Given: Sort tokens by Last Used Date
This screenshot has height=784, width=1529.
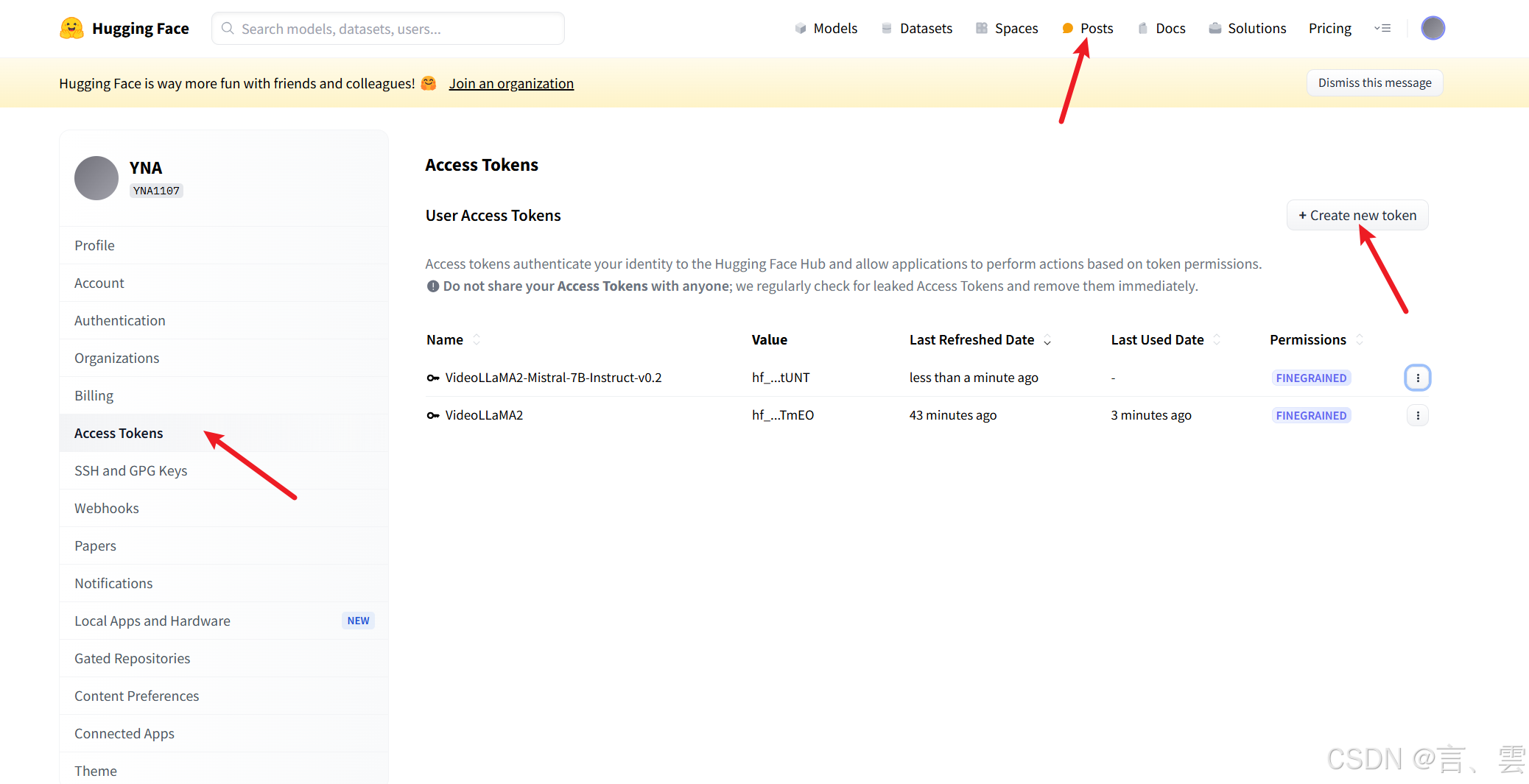Looking at the screenshot, I should [x=1217, y=339].
